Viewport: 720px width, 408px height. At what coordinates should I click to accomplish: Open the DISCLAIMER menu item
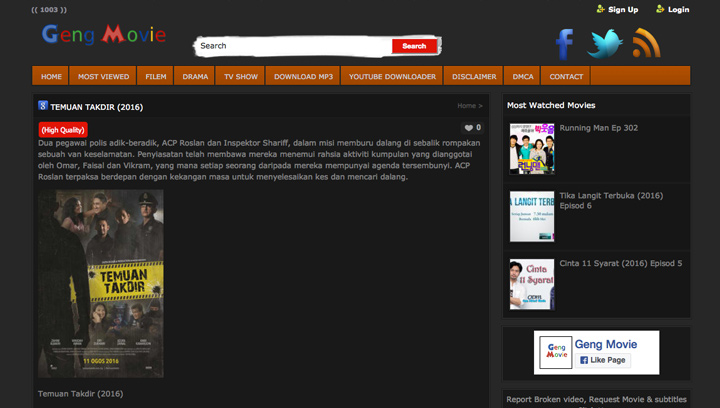pyautogui.click(x=474, y=76)
